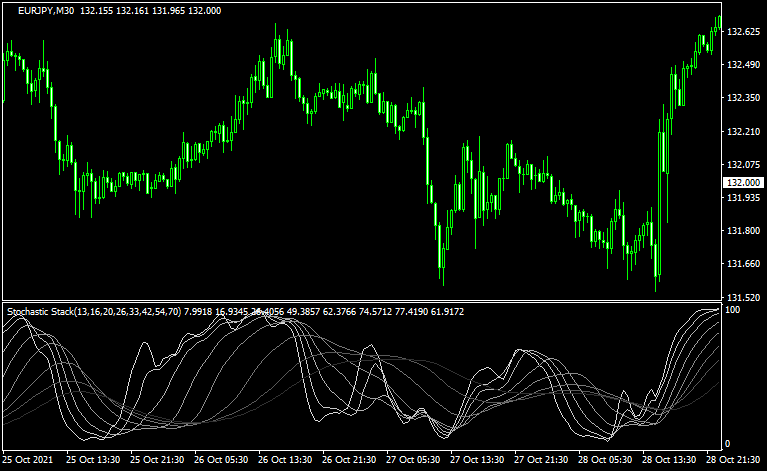Click the 132.490 price axis label
This screenshot has height=471, width=767.
(741, 65)
